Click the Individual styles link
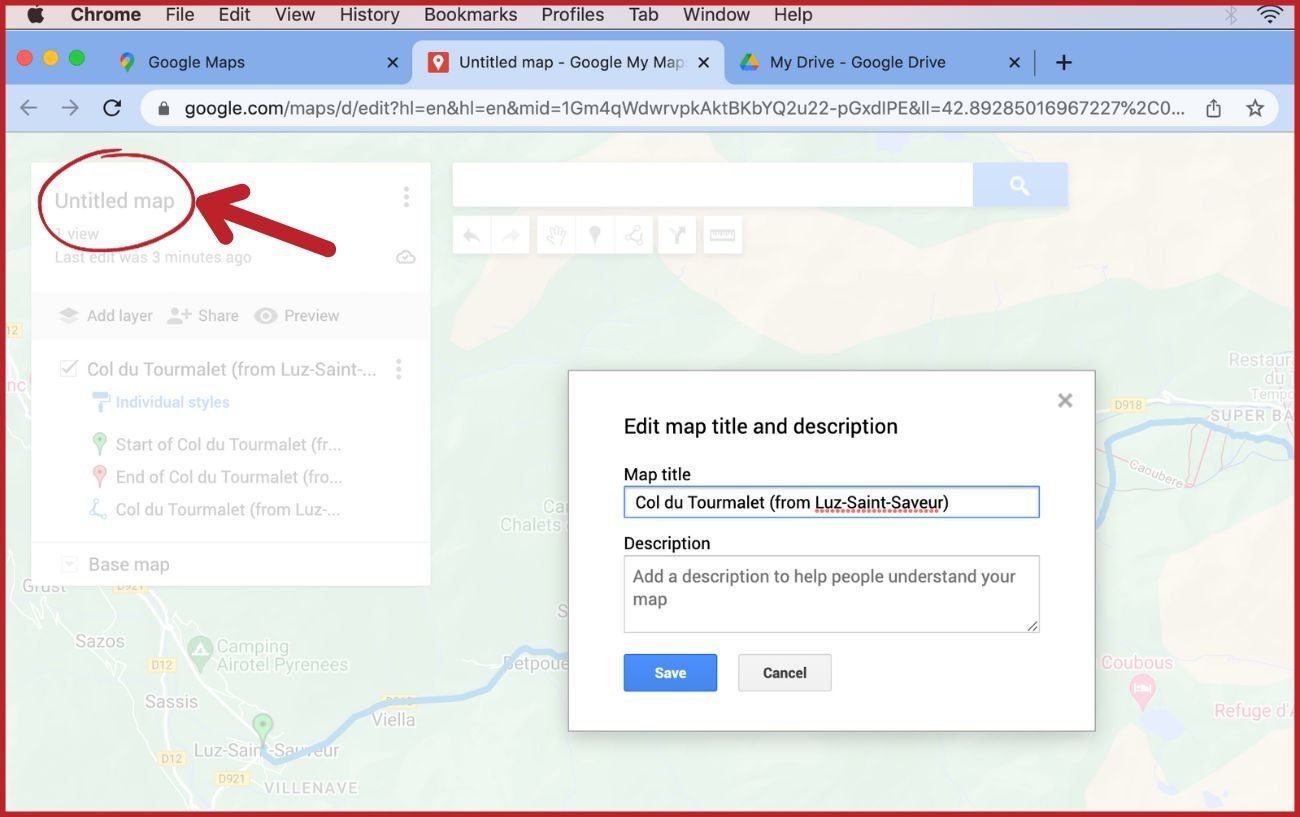Viewport: 1300px width, 817px height. point(172,402)
